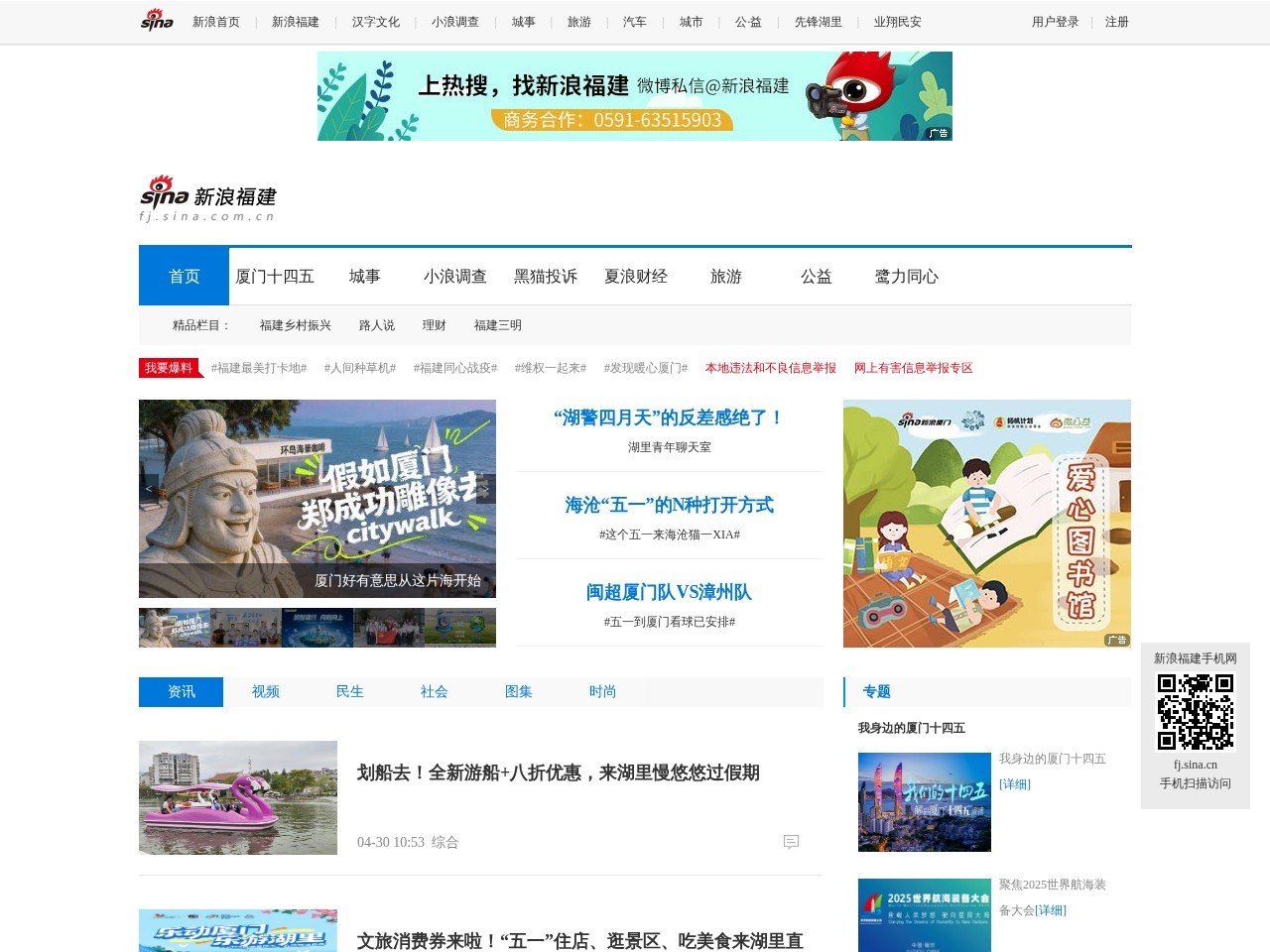Open #维权一起来# topic

tap(551, 368)
